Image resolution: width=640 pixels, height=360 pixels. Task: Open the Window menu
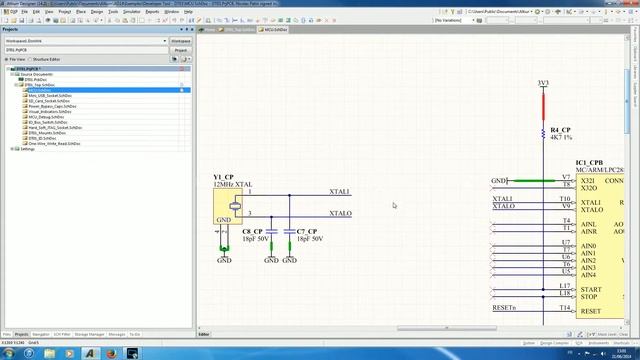coord(172,12)
